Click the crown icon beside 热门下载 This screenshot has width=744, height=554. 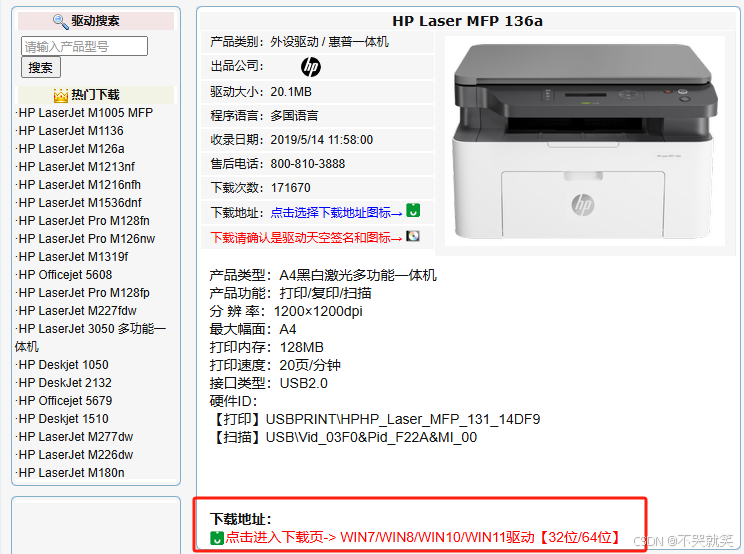pos(61,95)
